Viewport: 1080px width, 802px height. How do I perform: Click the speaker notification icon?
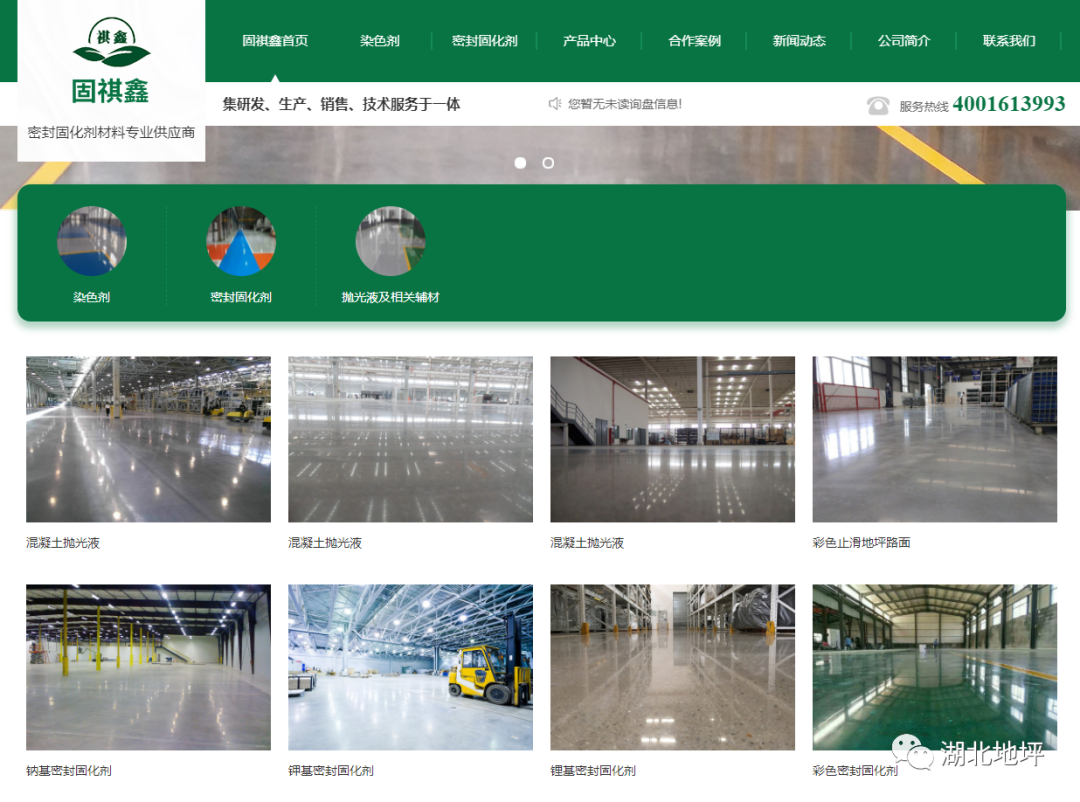pyautogui.click(x=555, y=104)
